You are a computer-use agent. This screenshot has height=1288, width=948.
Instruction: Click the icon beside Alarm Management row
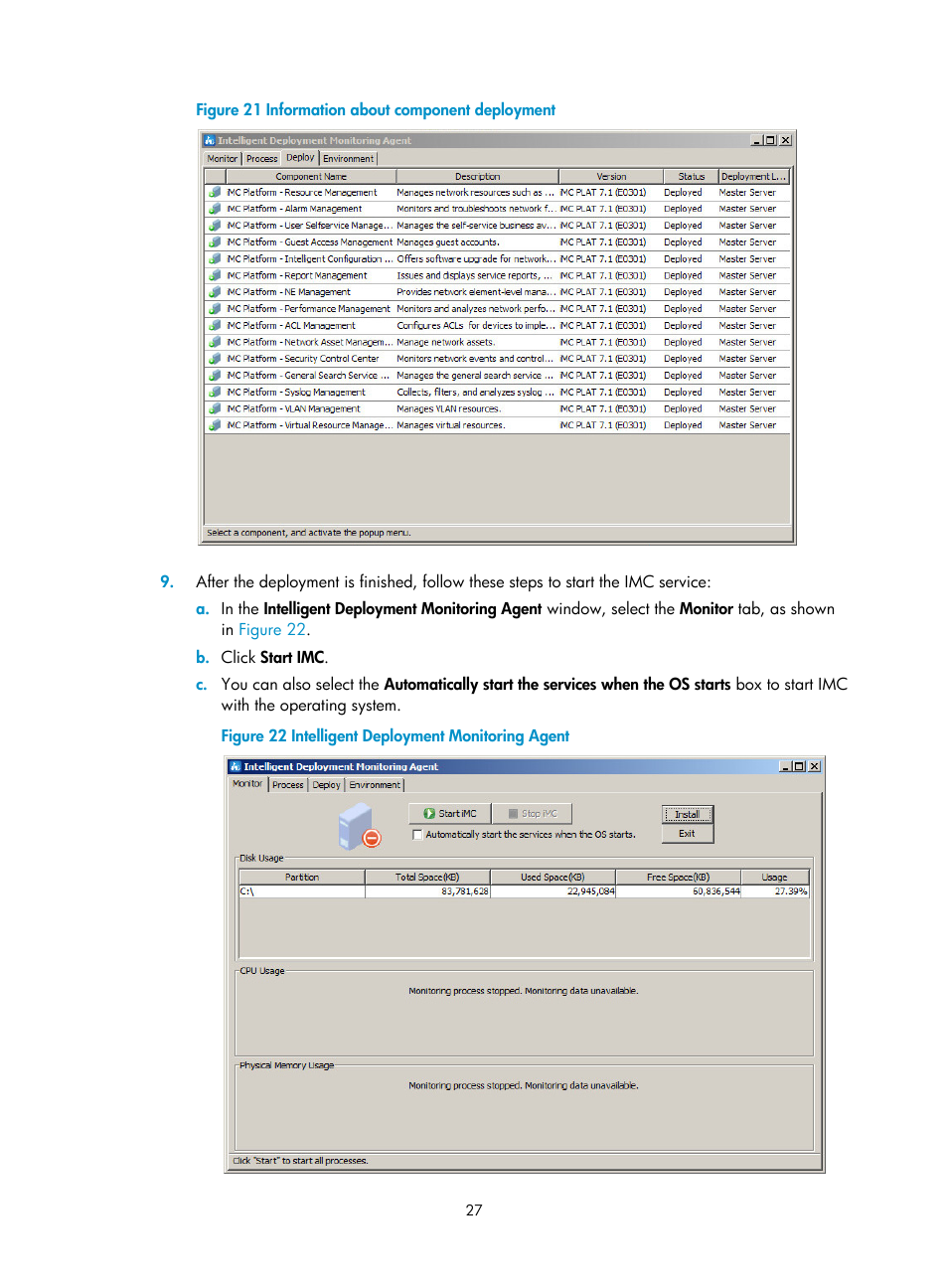(x=215, y=209)
